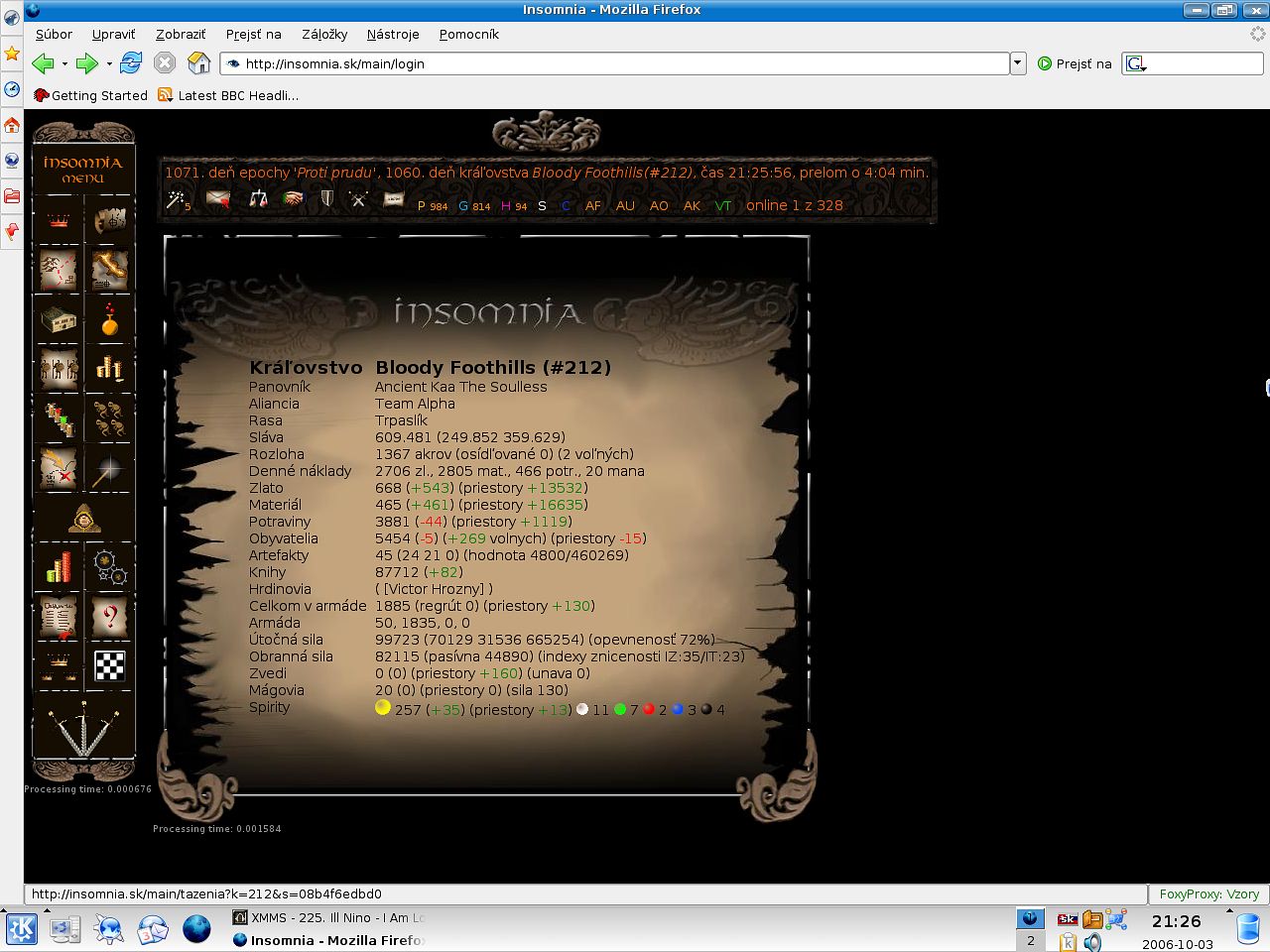Click the browser reload button
The height and width of the screenshot is (952, 1270).
click(131, 63)
